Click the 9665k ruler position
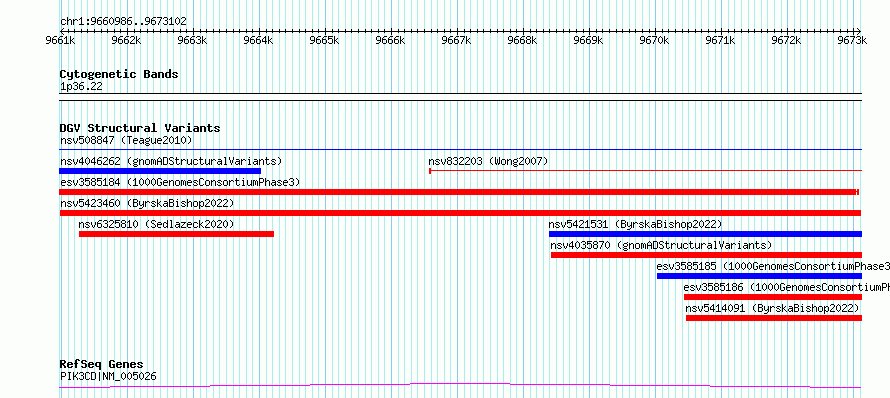 point(324,40)
